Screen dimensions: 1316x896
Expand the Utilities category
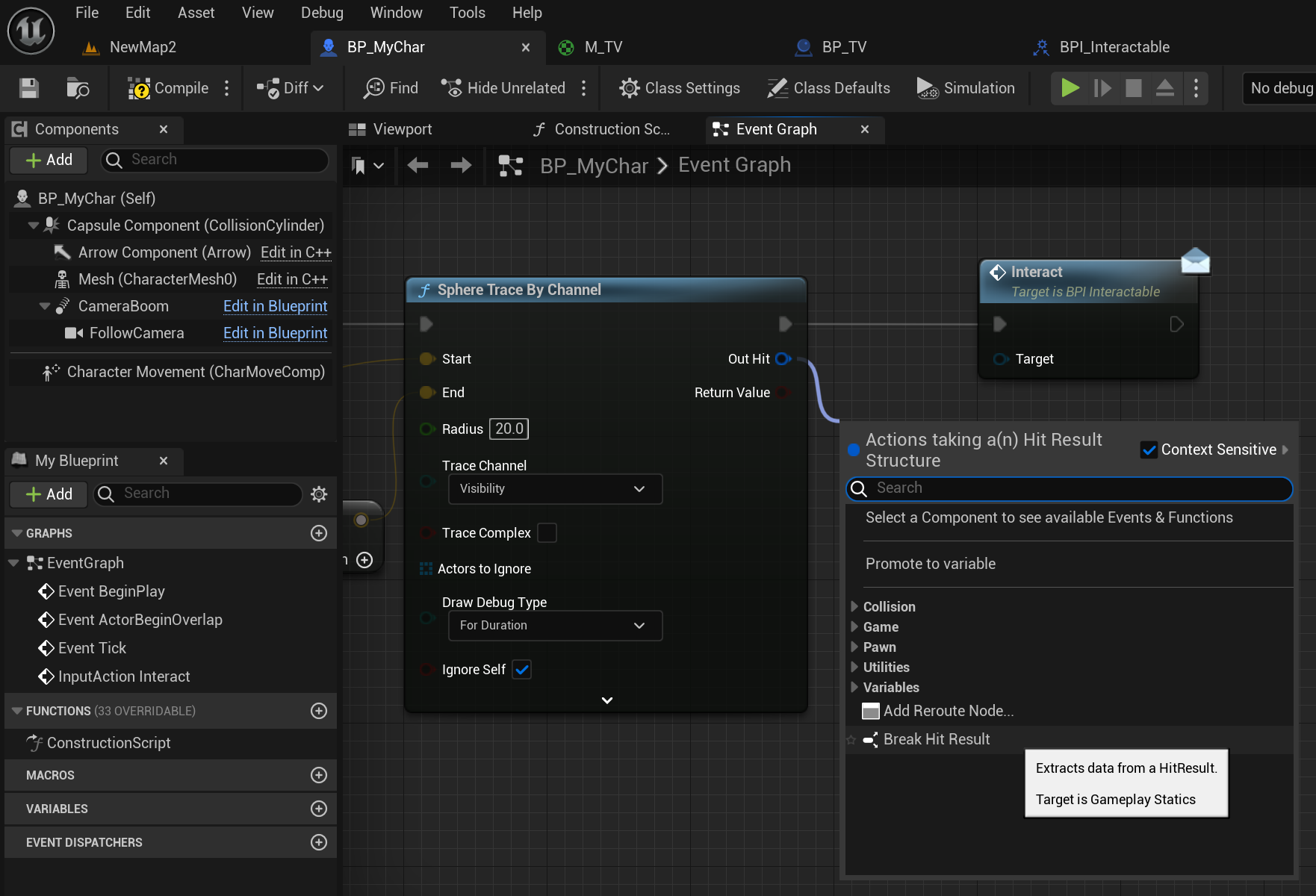point(854,667)
